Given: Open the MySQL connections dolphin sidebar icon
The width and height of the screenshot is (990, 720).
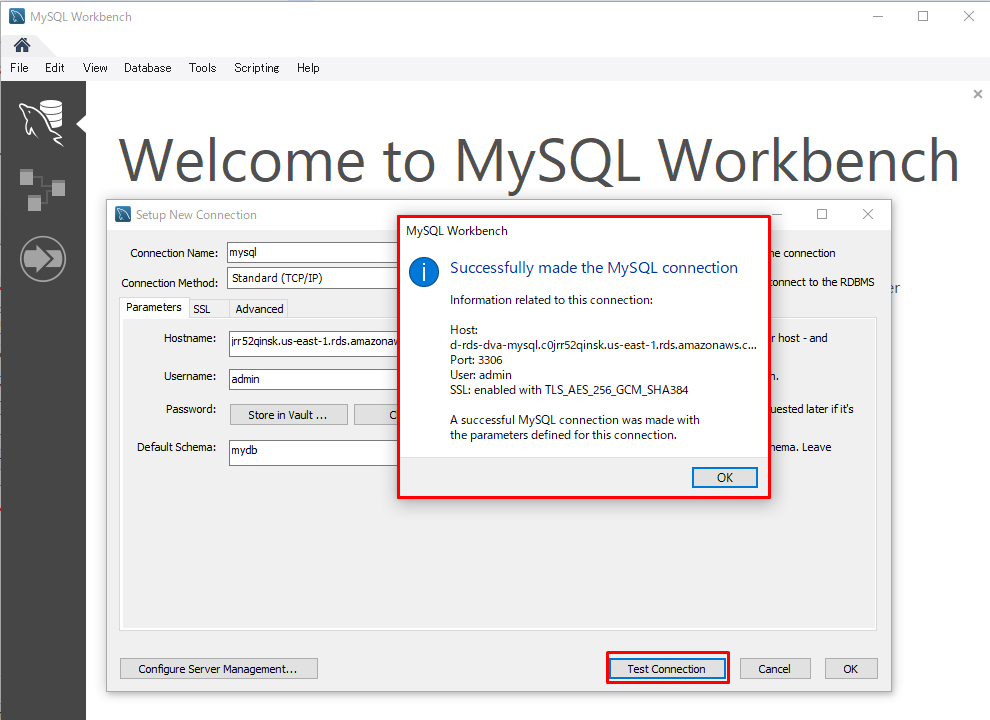Looking at the screenshot, I should [x=42, y=121].
